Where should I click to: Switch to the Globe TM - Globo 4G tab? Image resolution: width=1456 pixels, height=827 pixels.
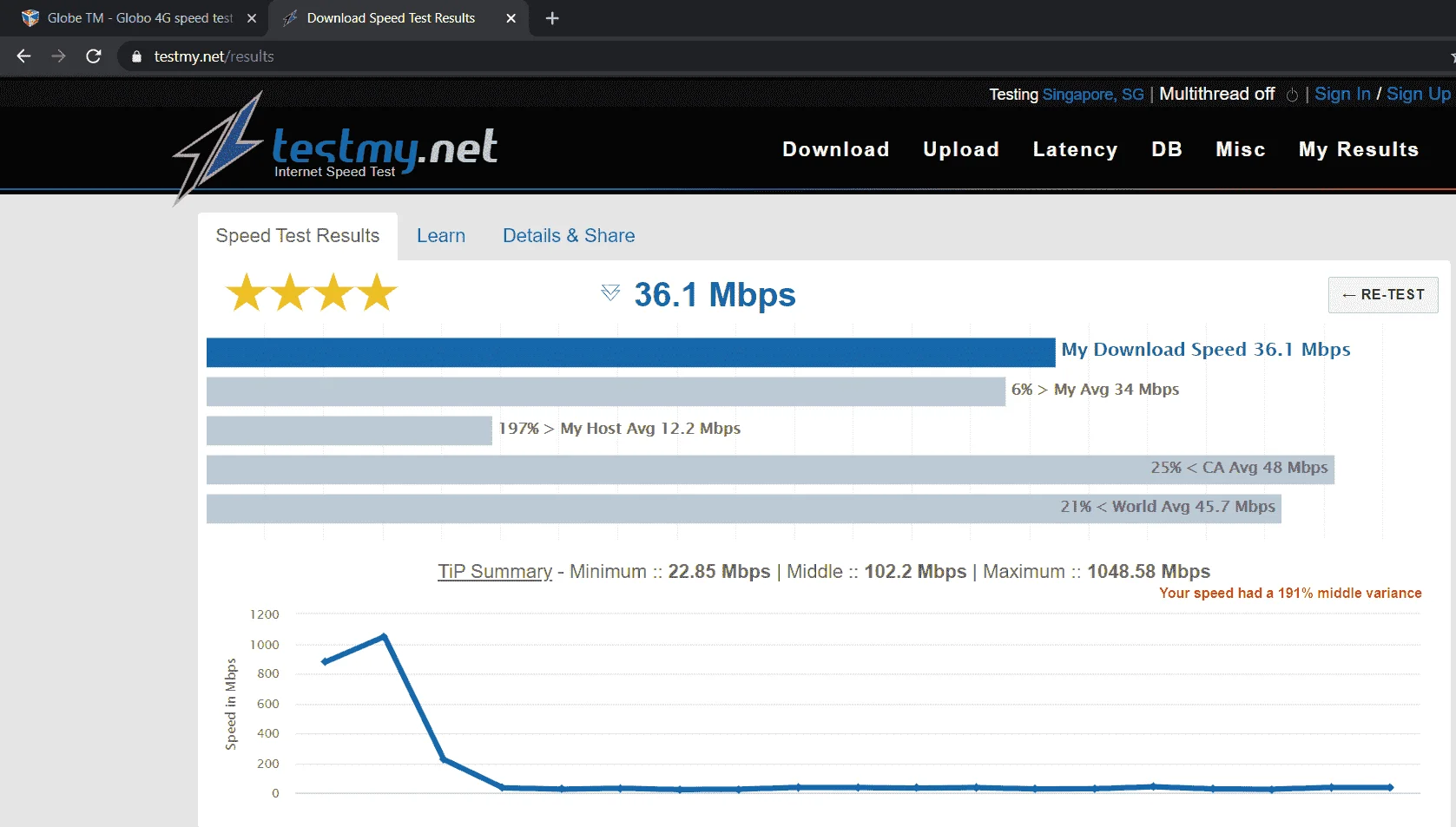click(134, 18)
